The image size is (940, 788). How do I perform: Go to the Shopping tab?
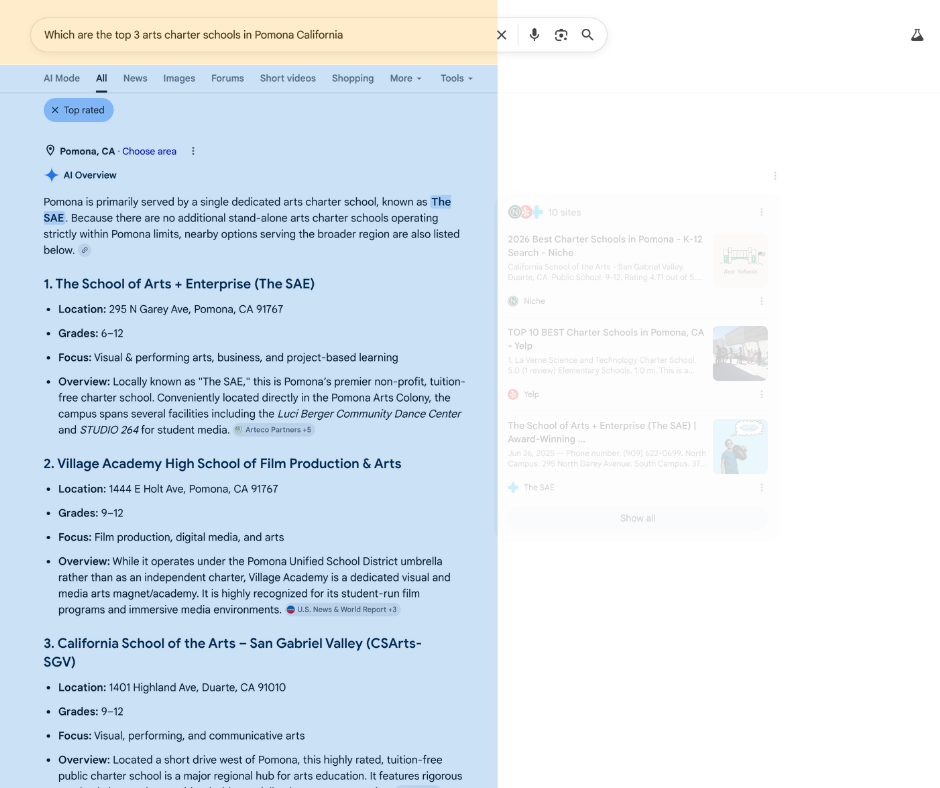tap(352, 79)
